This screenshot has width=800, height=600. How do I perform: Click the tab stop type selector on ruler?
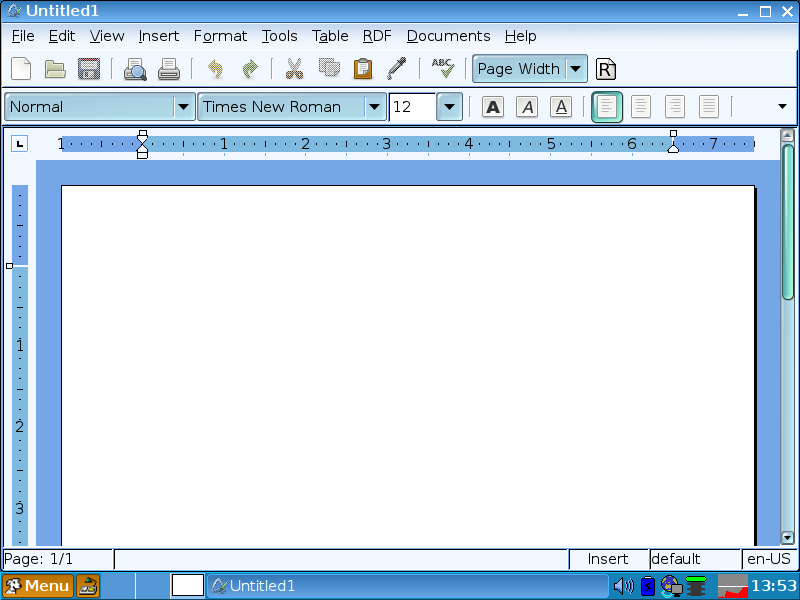click(19, 144)
